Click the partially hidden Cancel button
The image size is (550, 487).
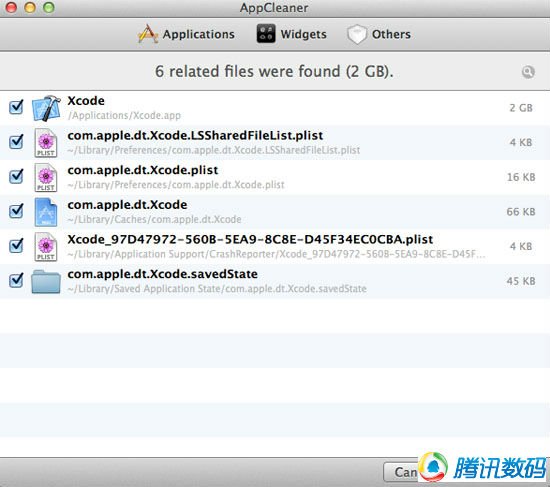tap(401, 472)
